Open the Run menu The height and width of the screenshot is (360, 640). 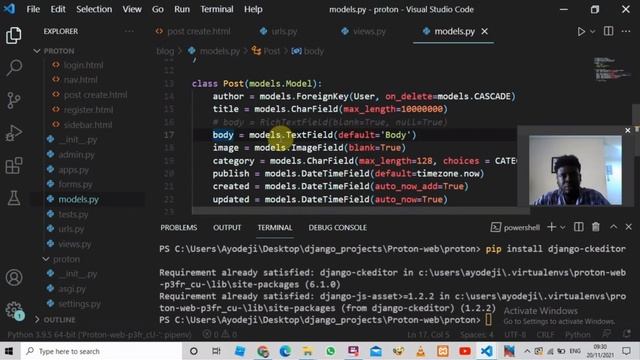coord(182,9)
